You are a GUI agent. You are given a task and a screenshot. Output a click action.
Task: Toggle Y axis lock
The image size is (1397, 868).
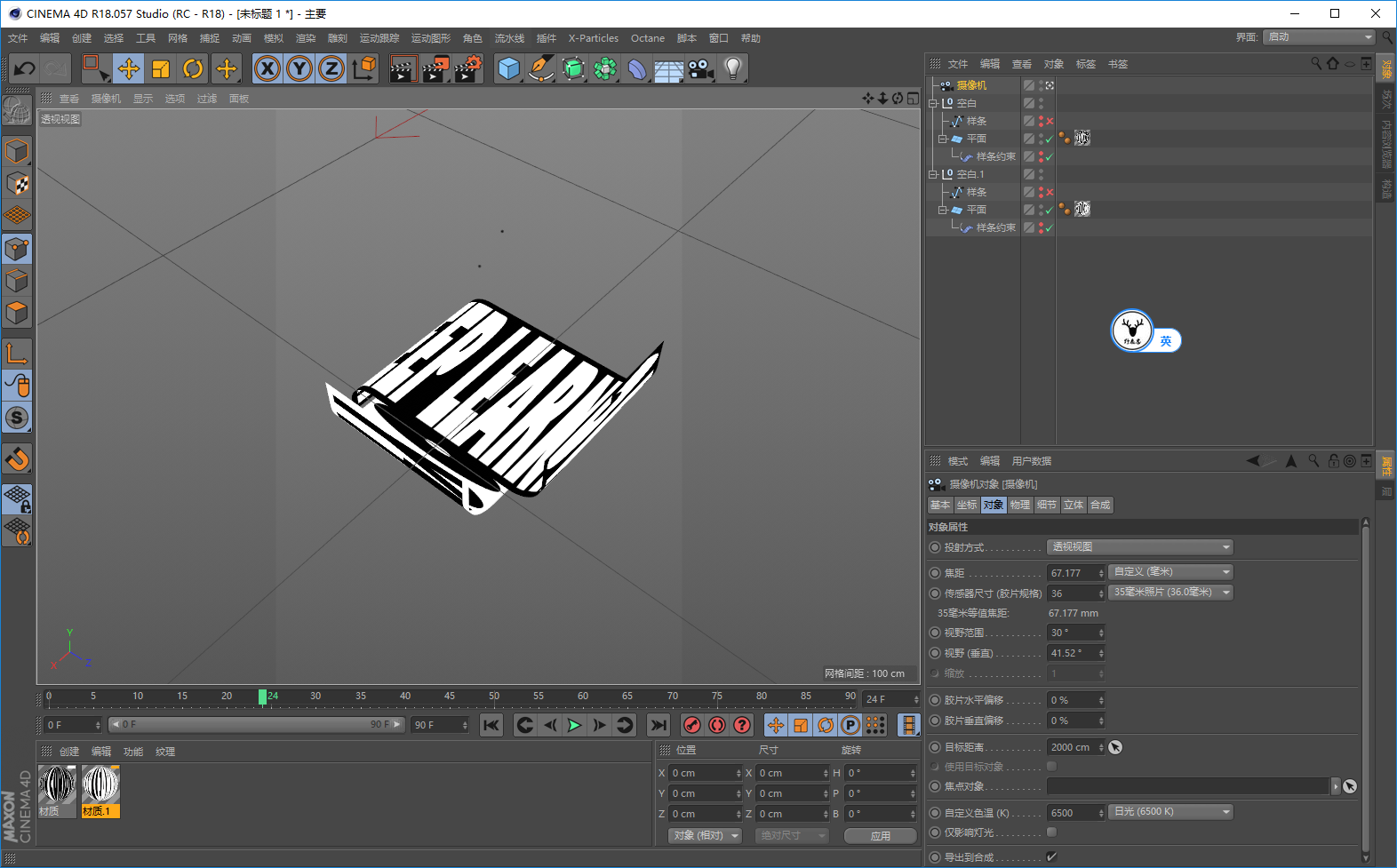[x=299, y=68]
